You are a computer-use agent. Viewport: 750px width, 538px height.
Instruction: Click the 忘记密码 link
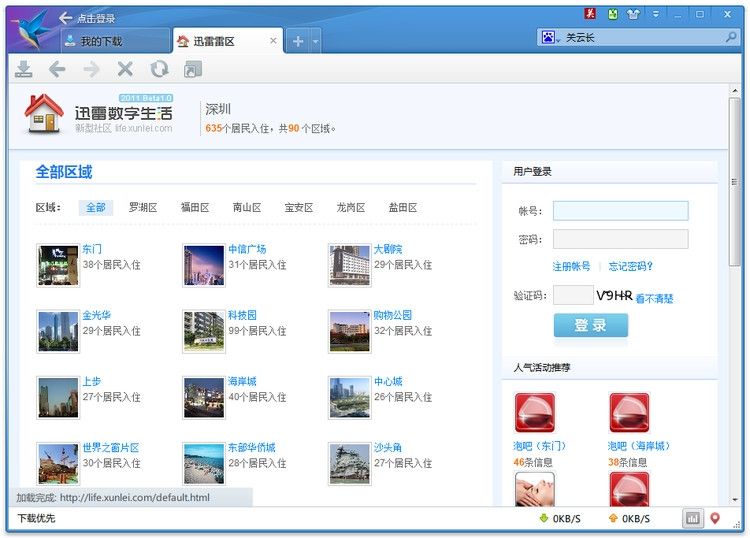(x=630, y=266)
